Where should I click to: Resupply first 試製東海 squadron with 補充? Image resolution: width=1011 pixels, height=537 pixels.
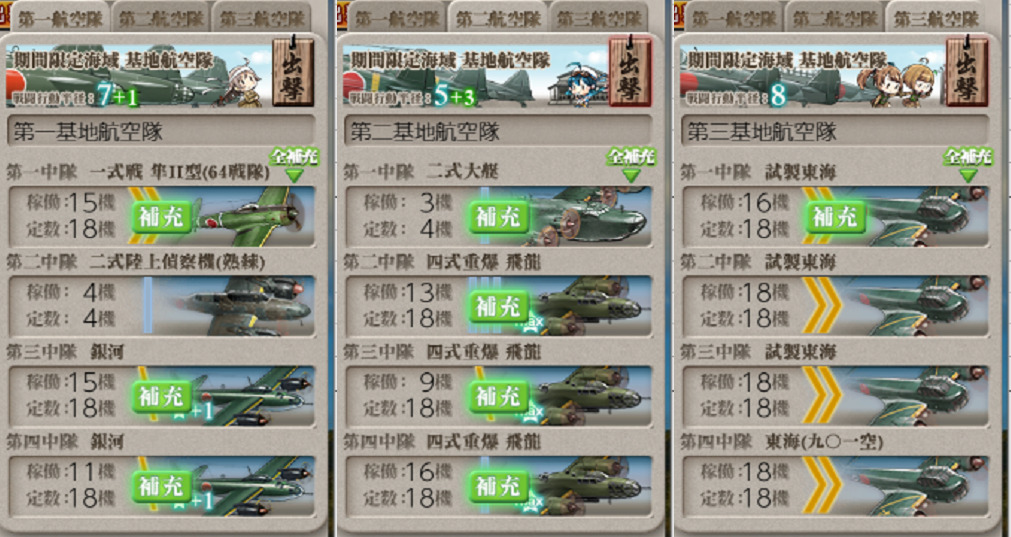tap(836, 217)
